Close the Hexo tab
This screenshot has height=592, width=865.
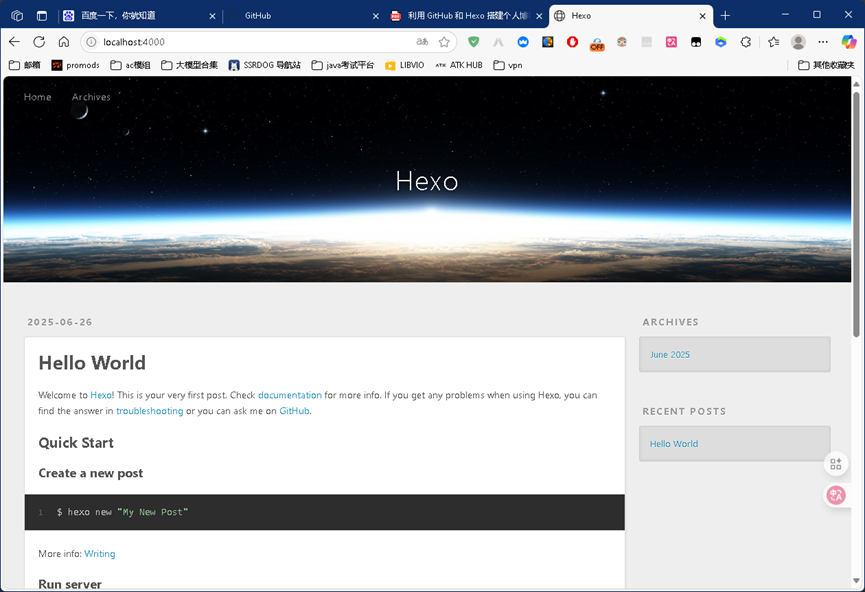coord(702,16)
